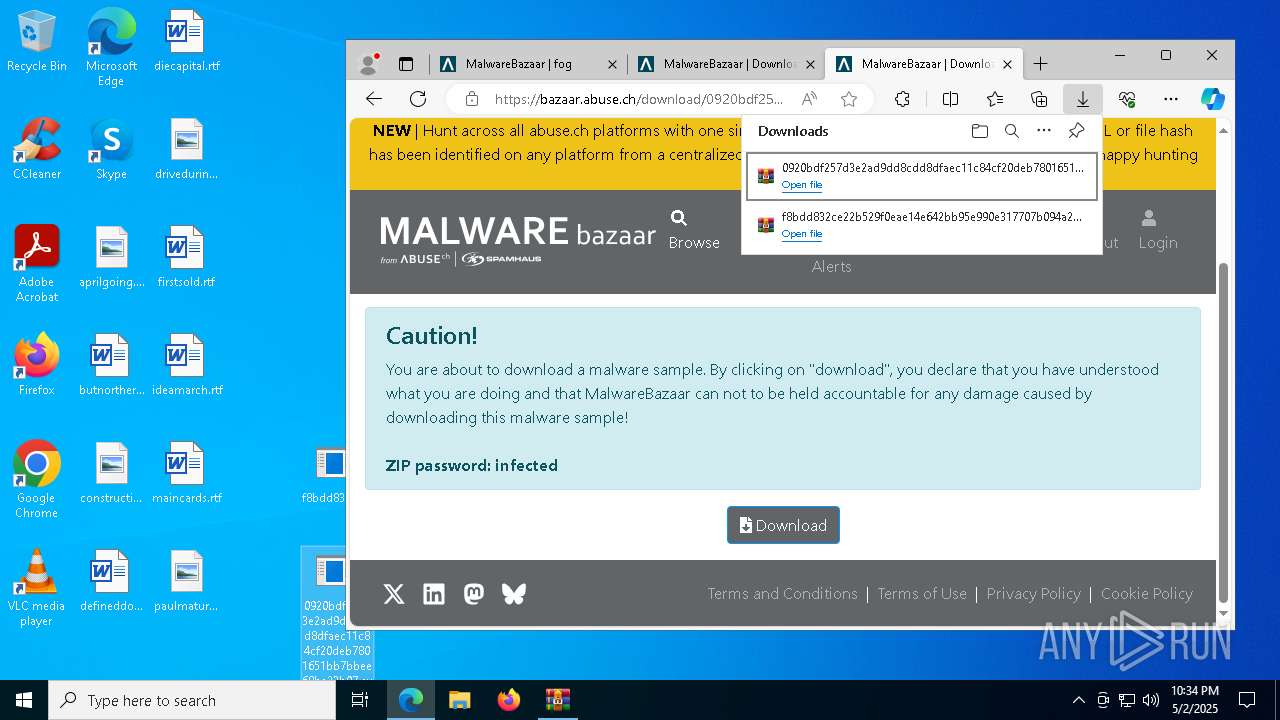Open Windows Start menu
Screen dimensions: 1280x720
(24, 700)
